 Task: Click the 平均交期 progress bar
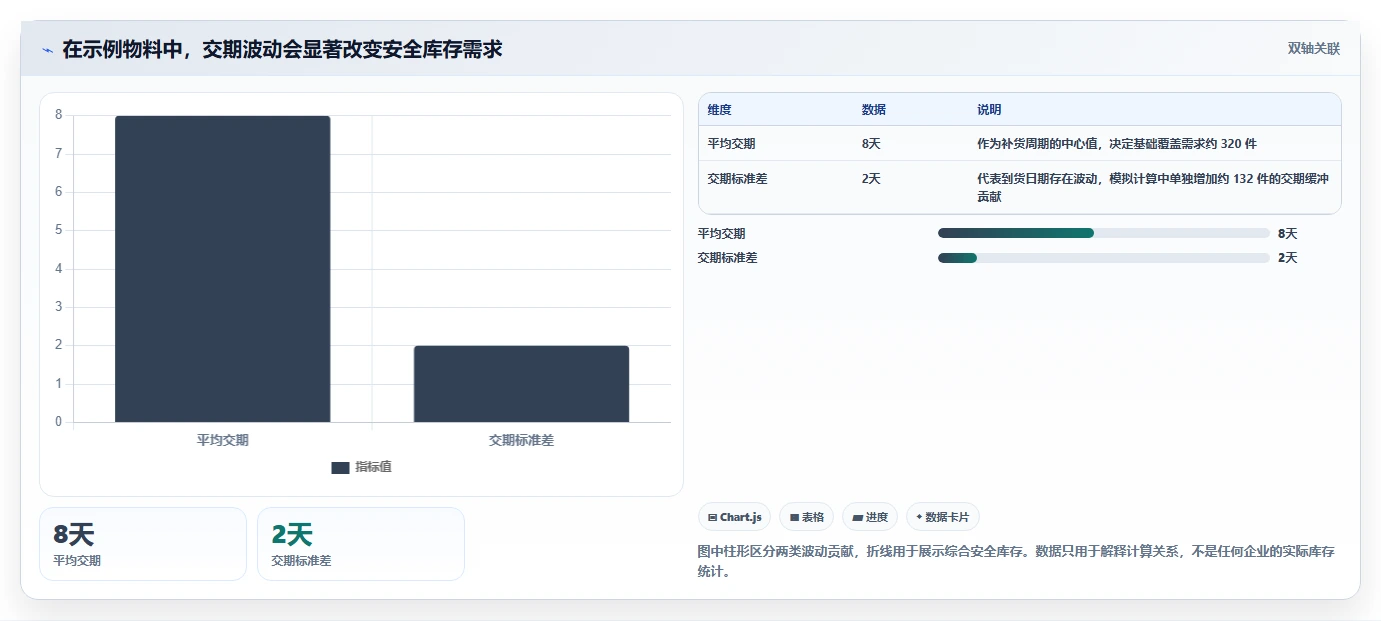coord(1104,233)
